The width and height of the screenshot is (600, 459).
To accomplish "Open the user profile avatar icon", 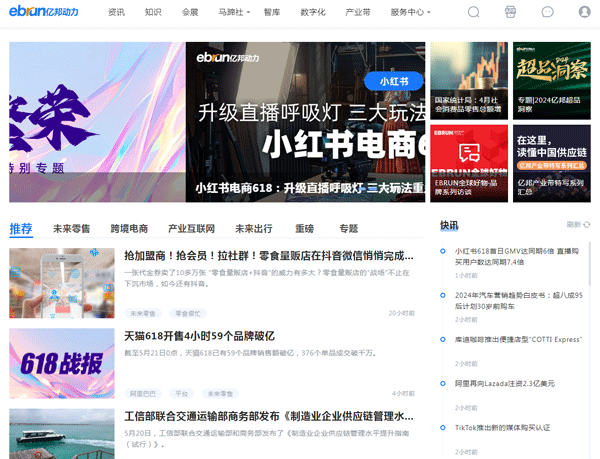I will point(584,12).
